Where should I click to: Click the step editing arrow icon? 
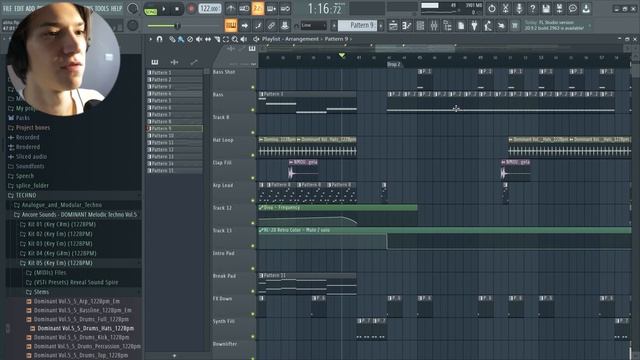click(244, 25)
